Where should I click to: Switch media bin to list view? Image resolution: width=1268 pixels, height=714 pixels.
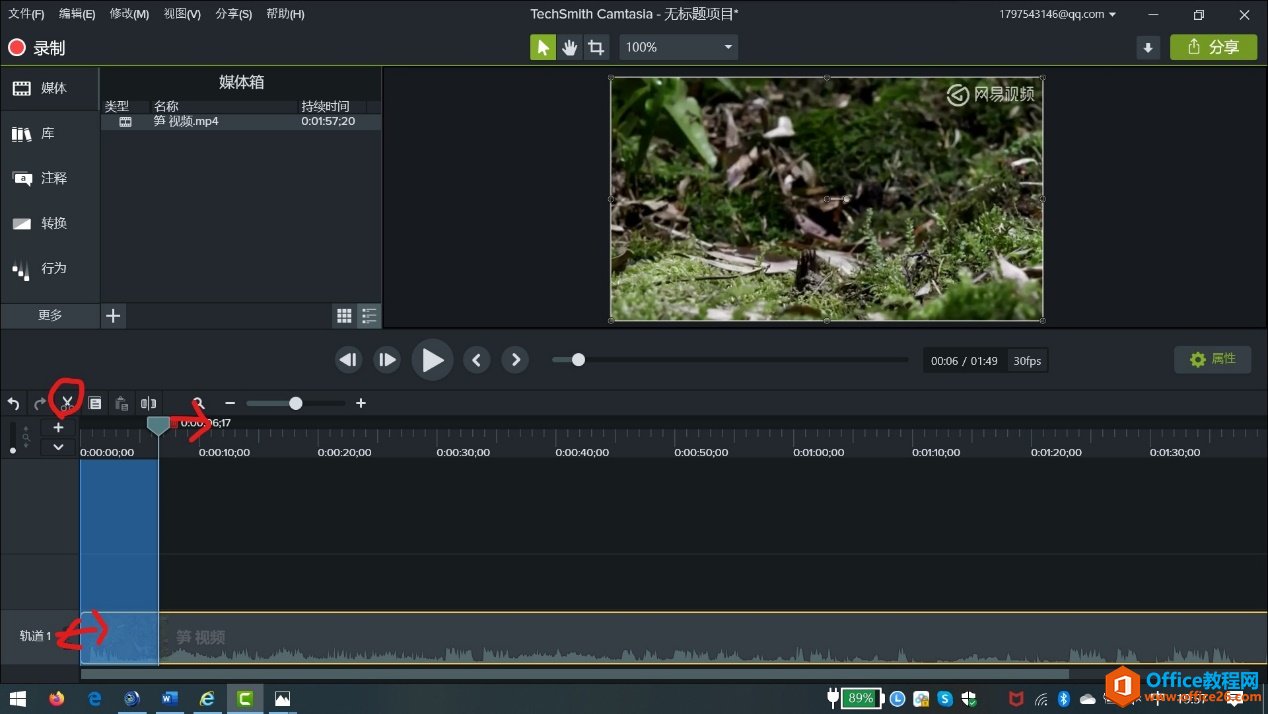pyautogui.click(x=369, y=316)
